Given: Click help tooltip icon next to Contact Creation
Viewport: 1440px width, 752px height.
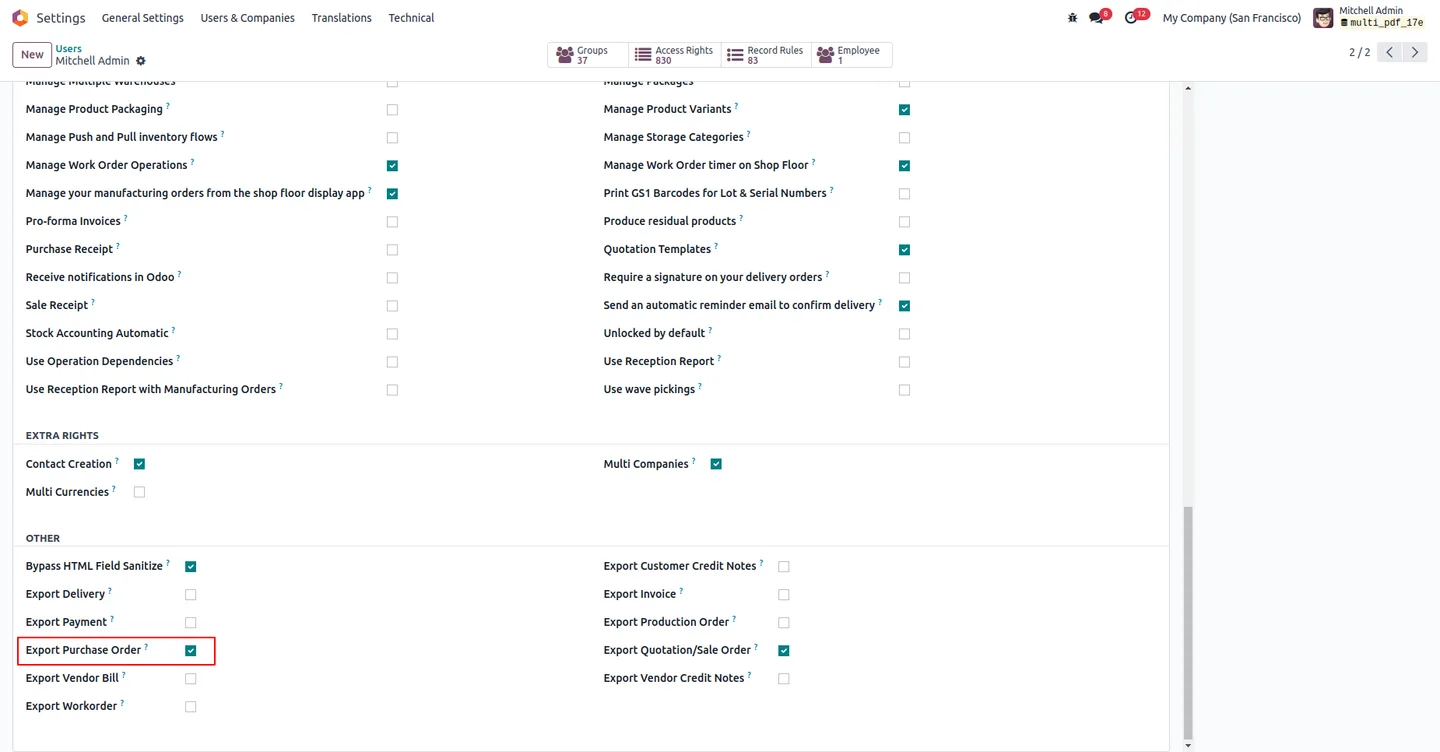Looking at the screenshot, I should [117, 461].
